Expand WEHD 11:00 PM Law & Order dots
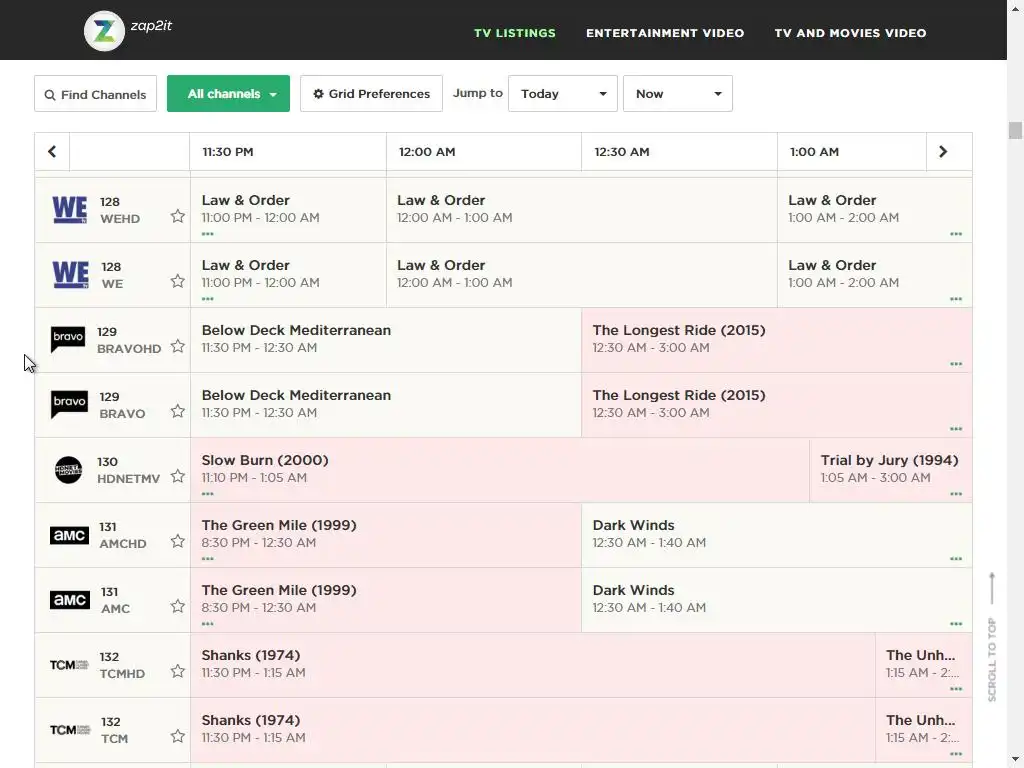 [x=208, y=234]
